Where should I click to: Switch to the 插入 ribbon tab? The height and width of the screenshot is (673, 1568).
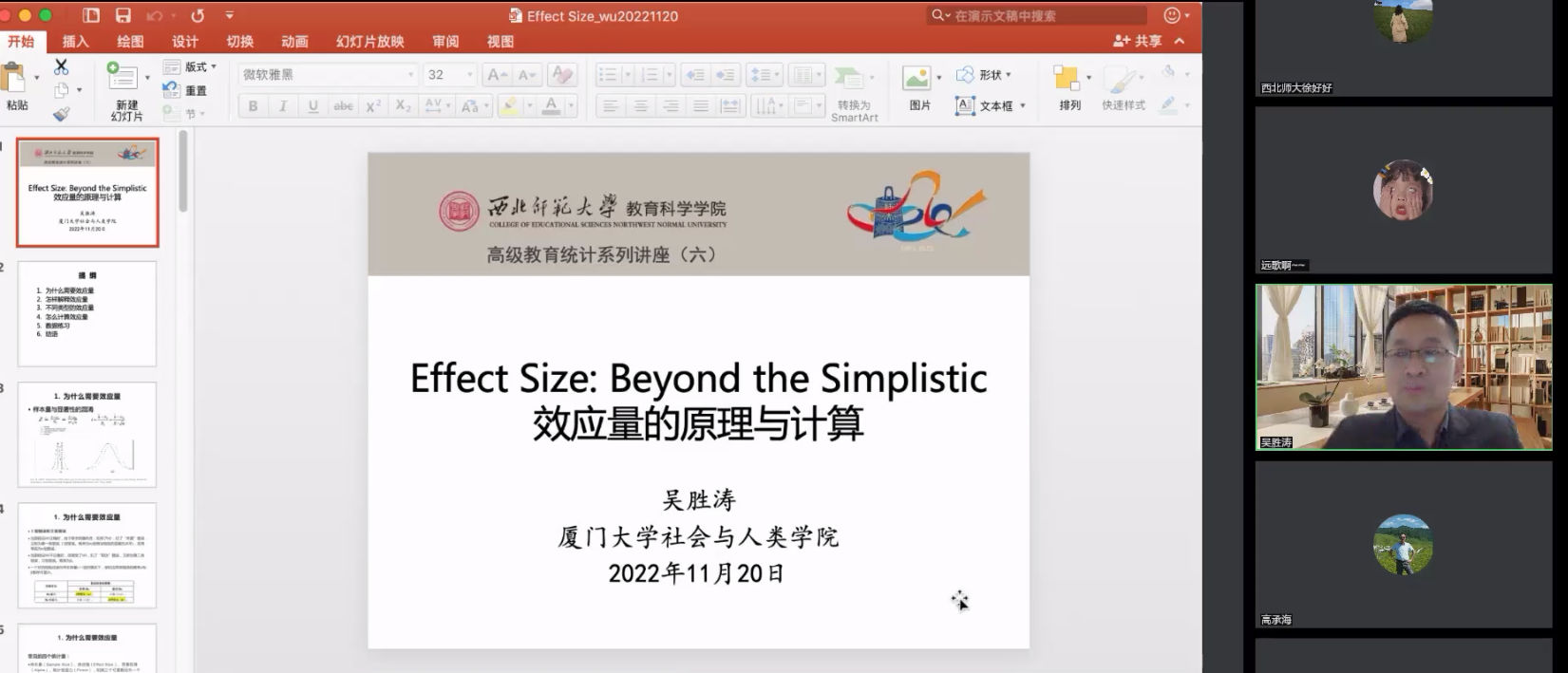click(75, 42)
